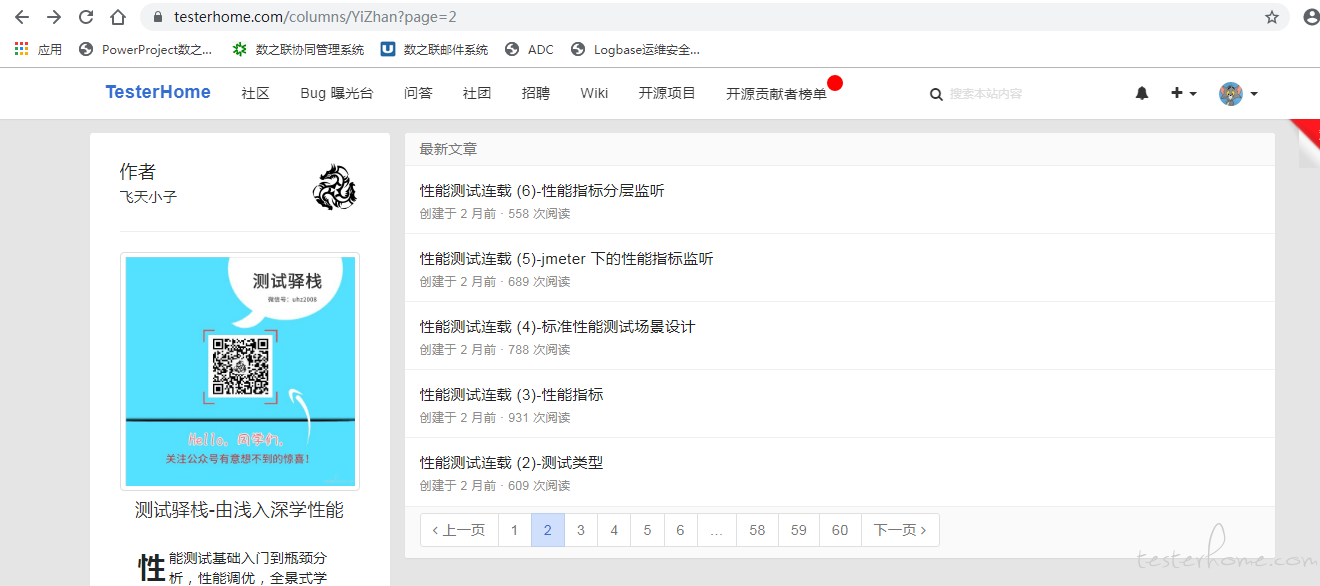
Task: Go back using browser back arrow
Action: point(22,17)
